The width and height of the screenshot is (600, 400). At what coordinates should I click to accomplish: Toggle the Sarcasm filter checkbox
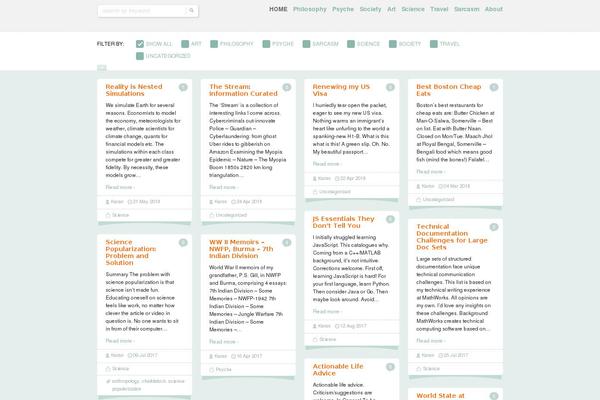pos(307,44)
